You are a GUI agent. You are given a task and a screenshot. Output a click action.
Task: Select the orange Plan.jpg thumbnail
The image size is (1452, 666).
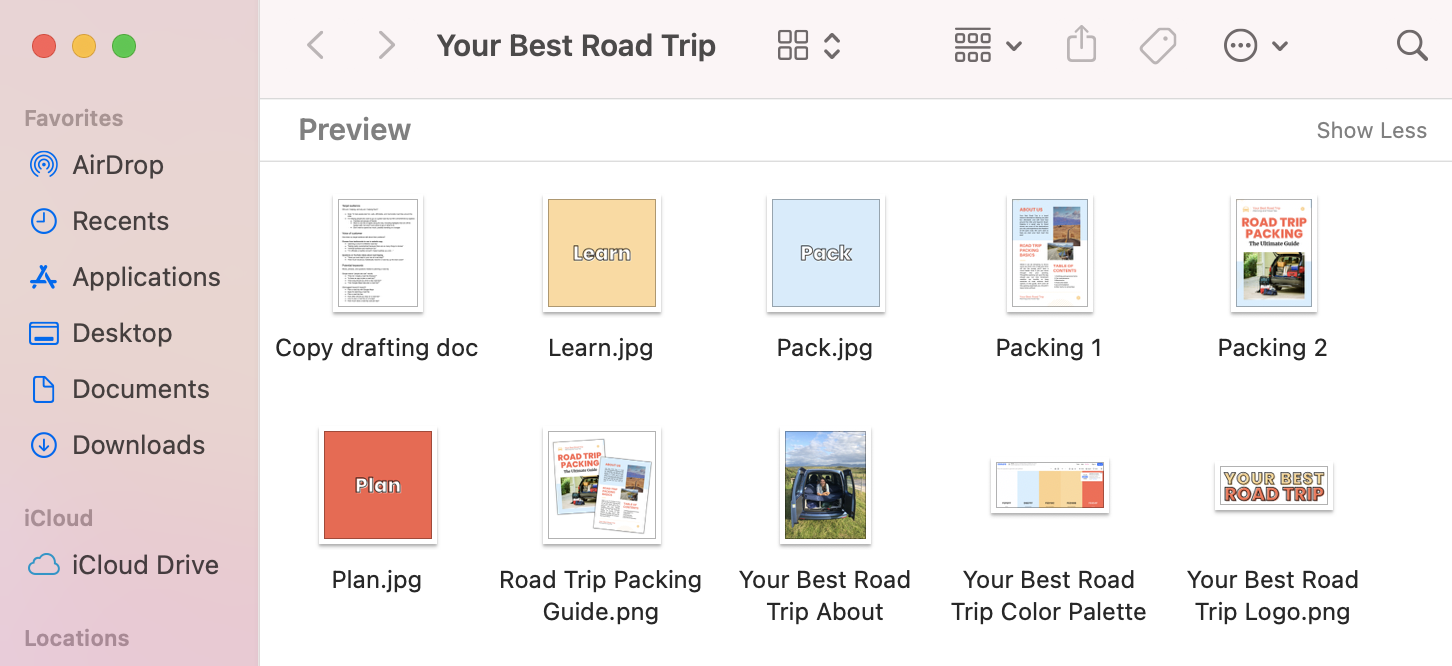(378, 485)
